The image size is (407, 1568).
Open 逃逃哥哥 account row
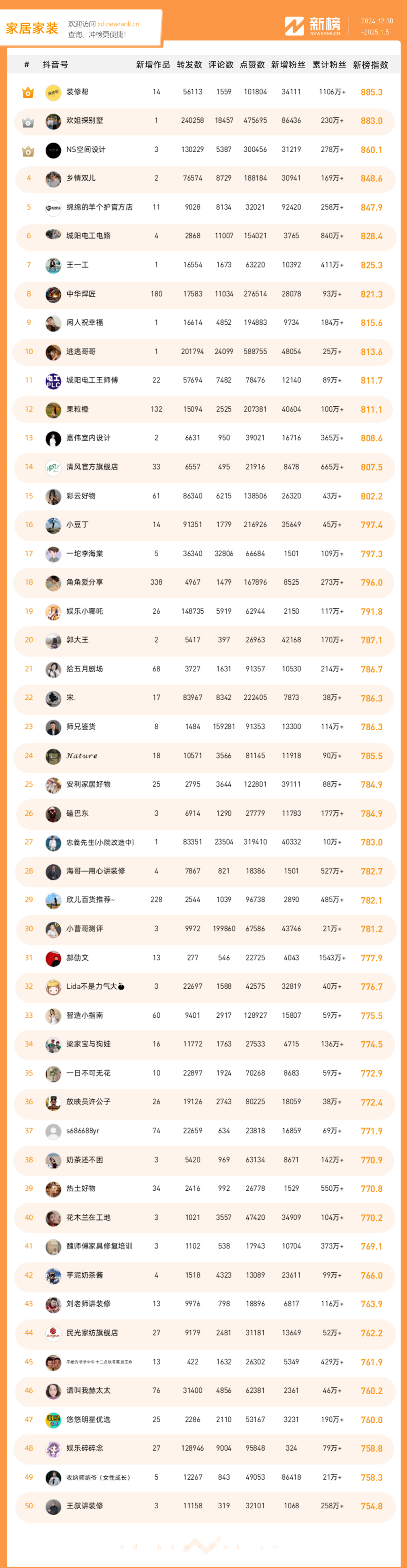[204, 352]
